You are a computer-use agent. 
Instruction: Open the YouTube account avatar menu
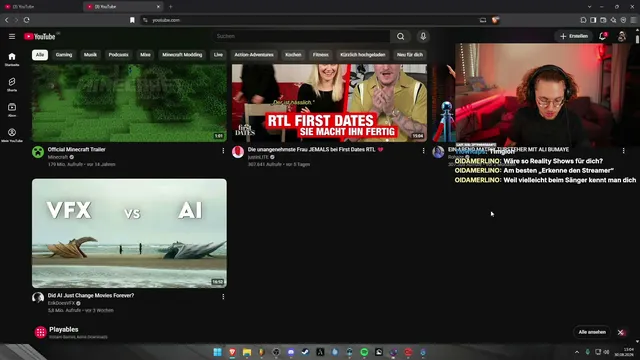pyautogui.click(x=622, y=36)
